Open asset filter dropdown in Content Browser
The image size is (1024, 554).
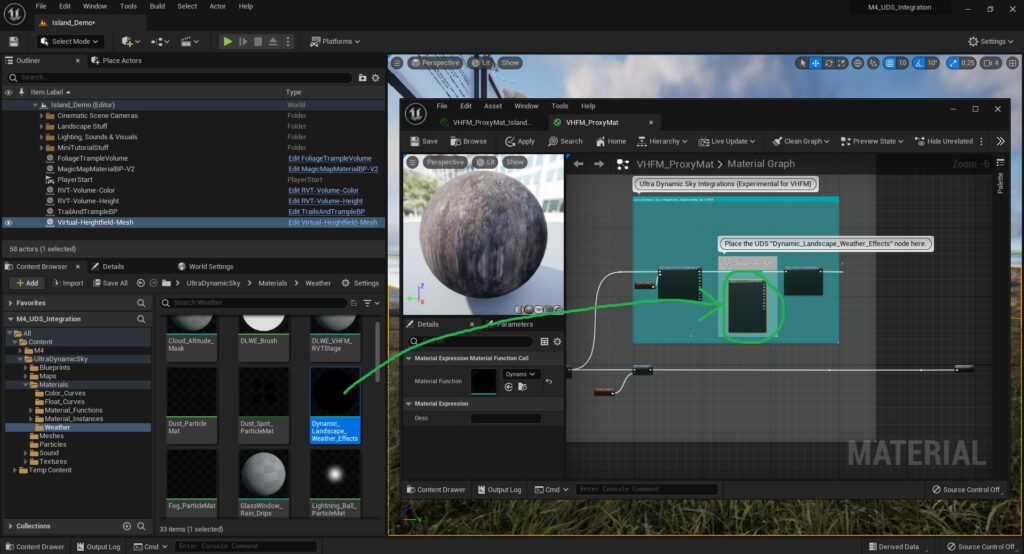[x=372, y=302]
